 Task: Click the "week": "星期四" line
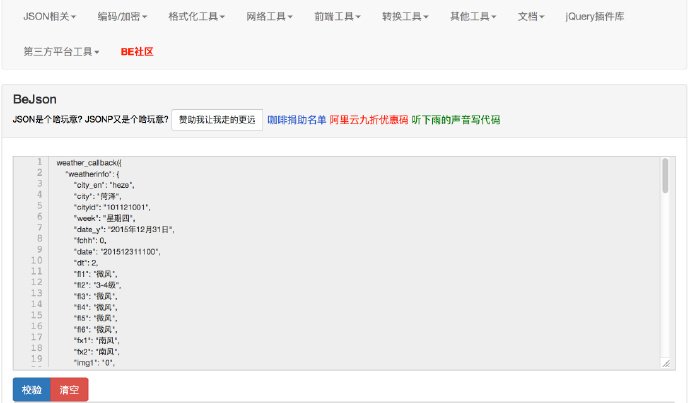[104, 218]
